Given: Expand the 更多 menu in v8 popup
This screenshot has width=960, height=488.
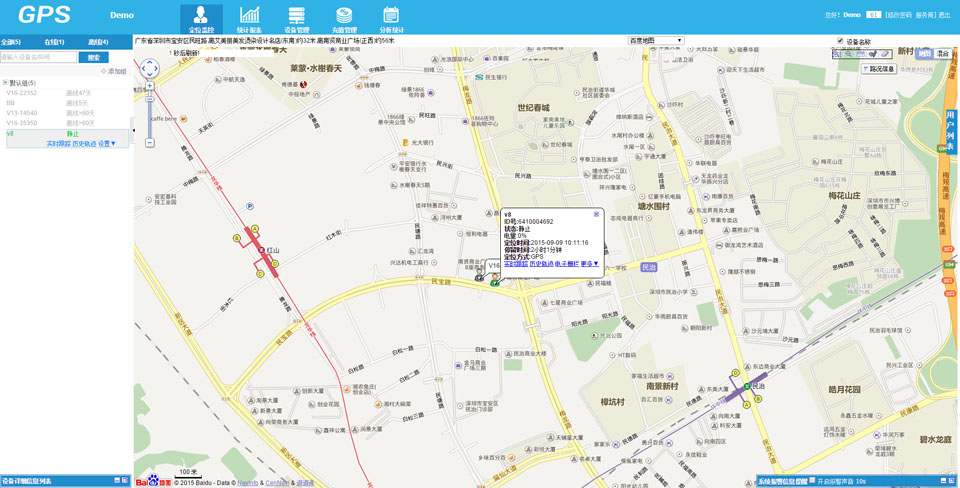Looking at the screenshot, I should [590, 264].
